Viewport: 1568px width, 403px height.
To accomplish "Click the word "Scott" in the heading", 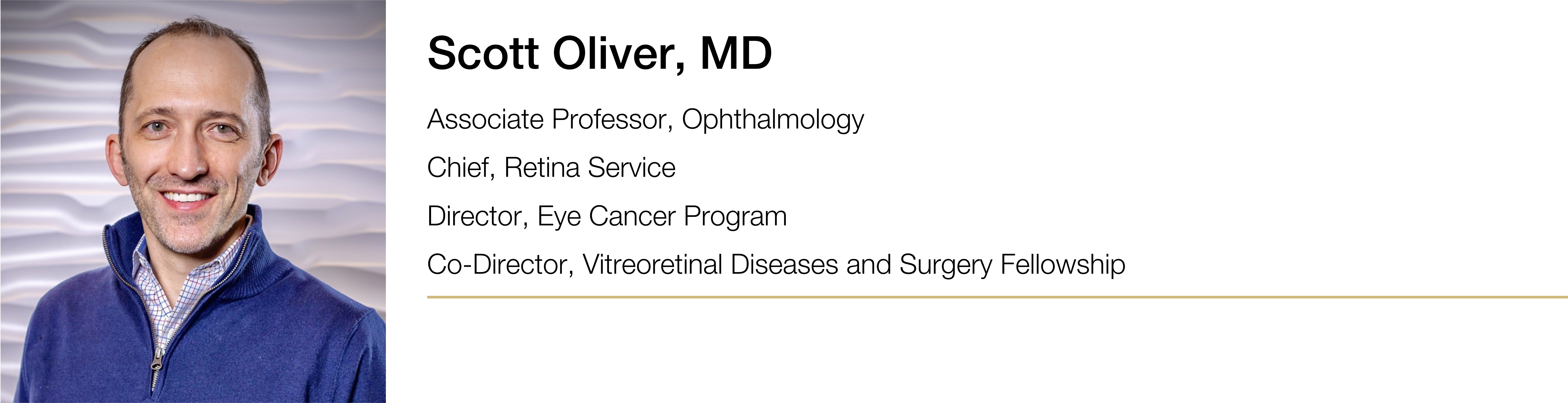I will click(x=483, y=54).
